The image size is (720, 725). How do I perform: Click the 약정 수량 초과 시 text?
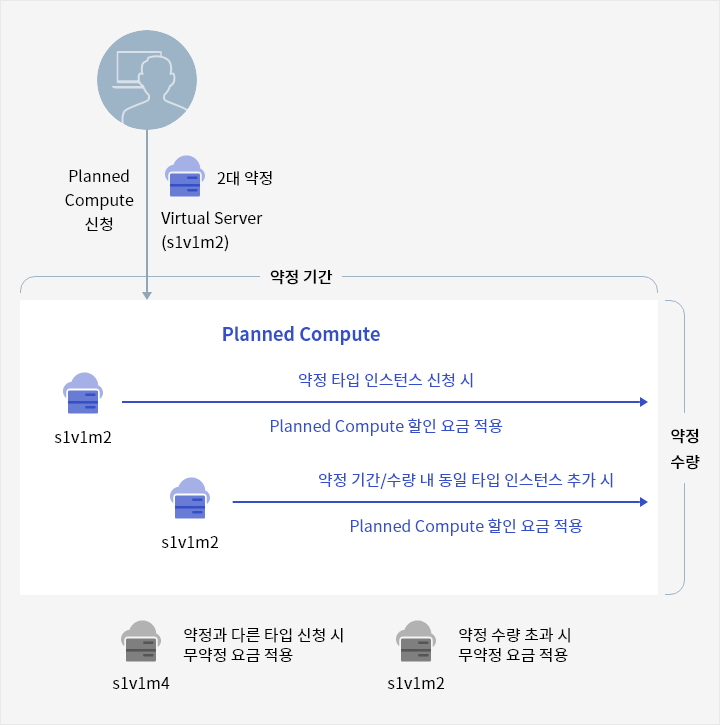point(514,635)
